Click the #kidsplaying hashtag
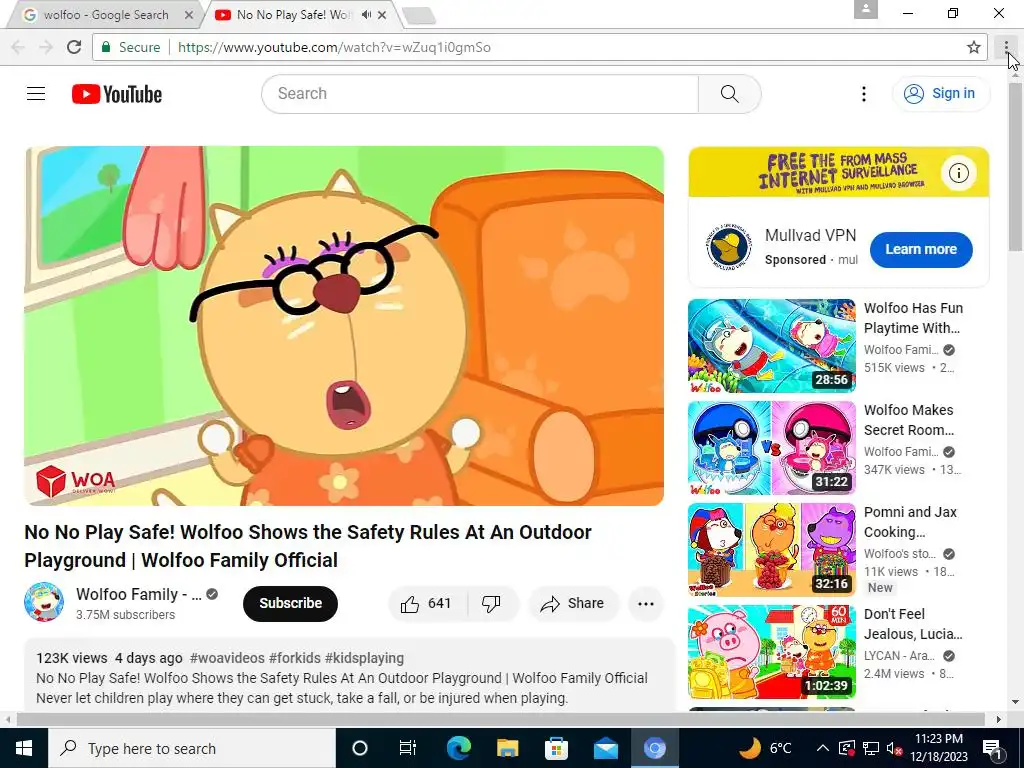Image resolution: width=1024 pixels, height=768 pixels. point(364,658)
